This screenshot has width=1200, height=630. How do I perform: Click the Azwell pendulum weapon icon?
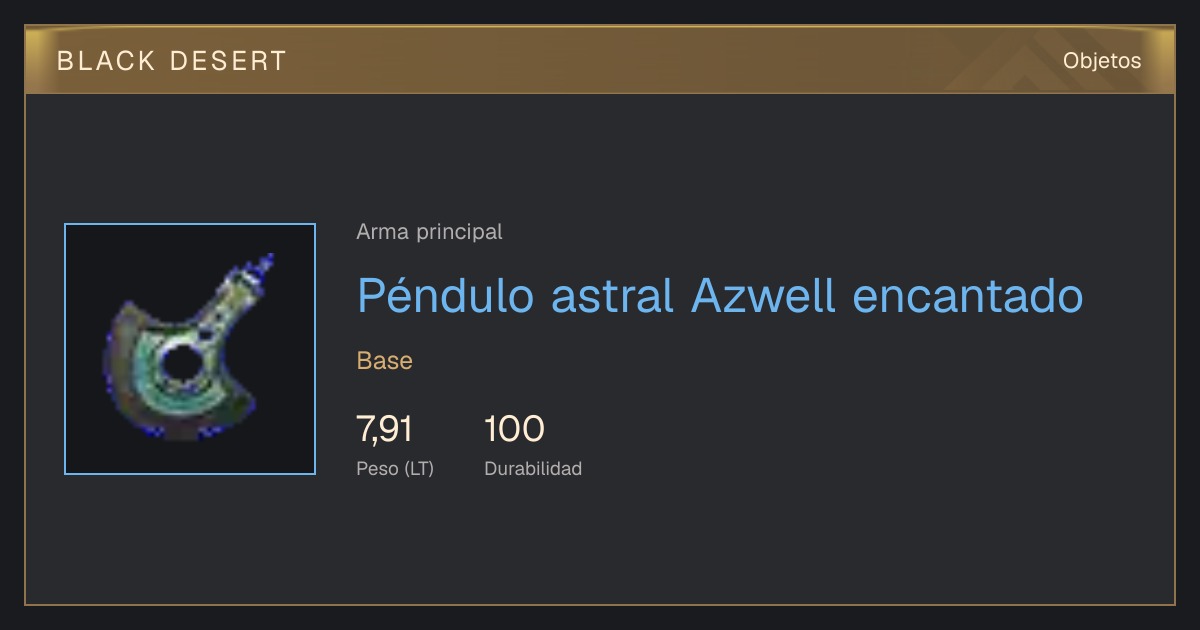tap(186, 349)
